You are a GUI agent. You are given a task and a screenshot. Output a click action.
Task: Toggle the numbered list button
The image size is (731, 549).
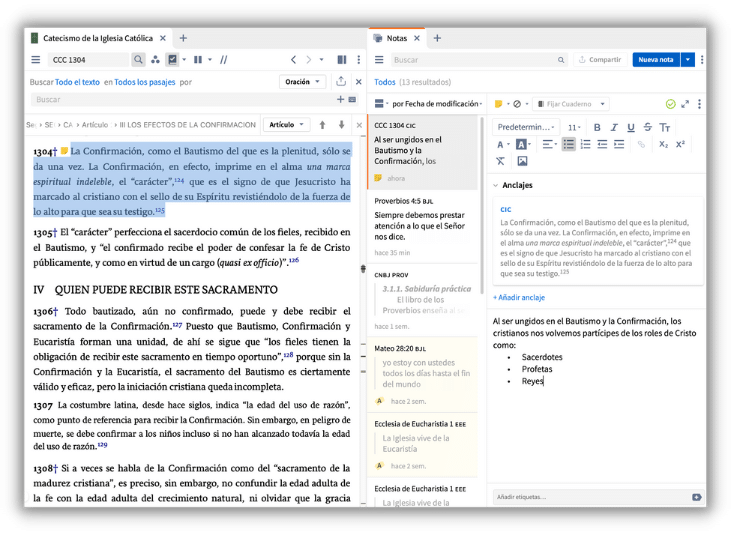coord(586,144)
